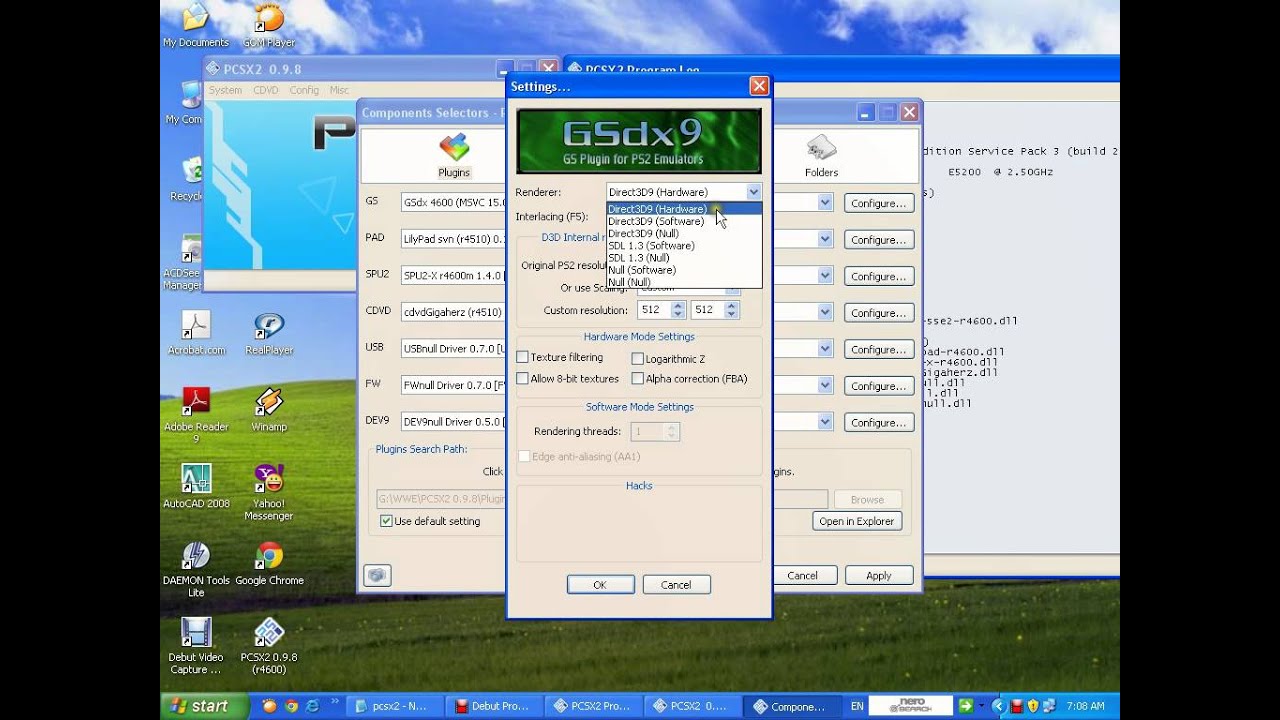
Task: Toggle Logarithmic Z checkbox
Action: point(637,358)
